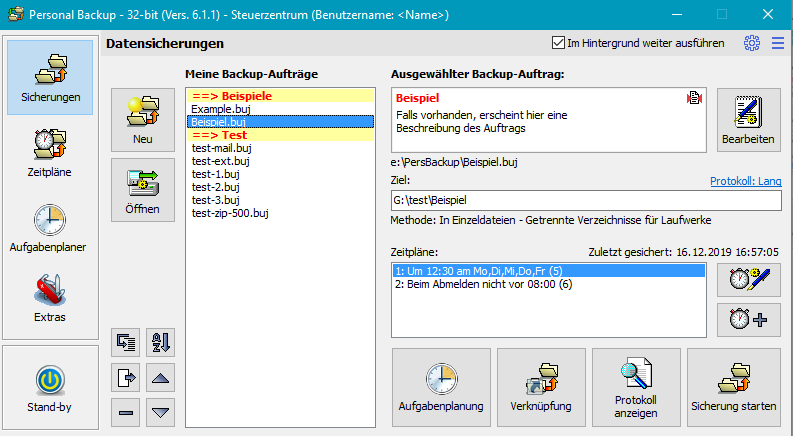This screenshot has width=793, height=436.
Task: Click the Stand-by power button
Action: (50, 388)
